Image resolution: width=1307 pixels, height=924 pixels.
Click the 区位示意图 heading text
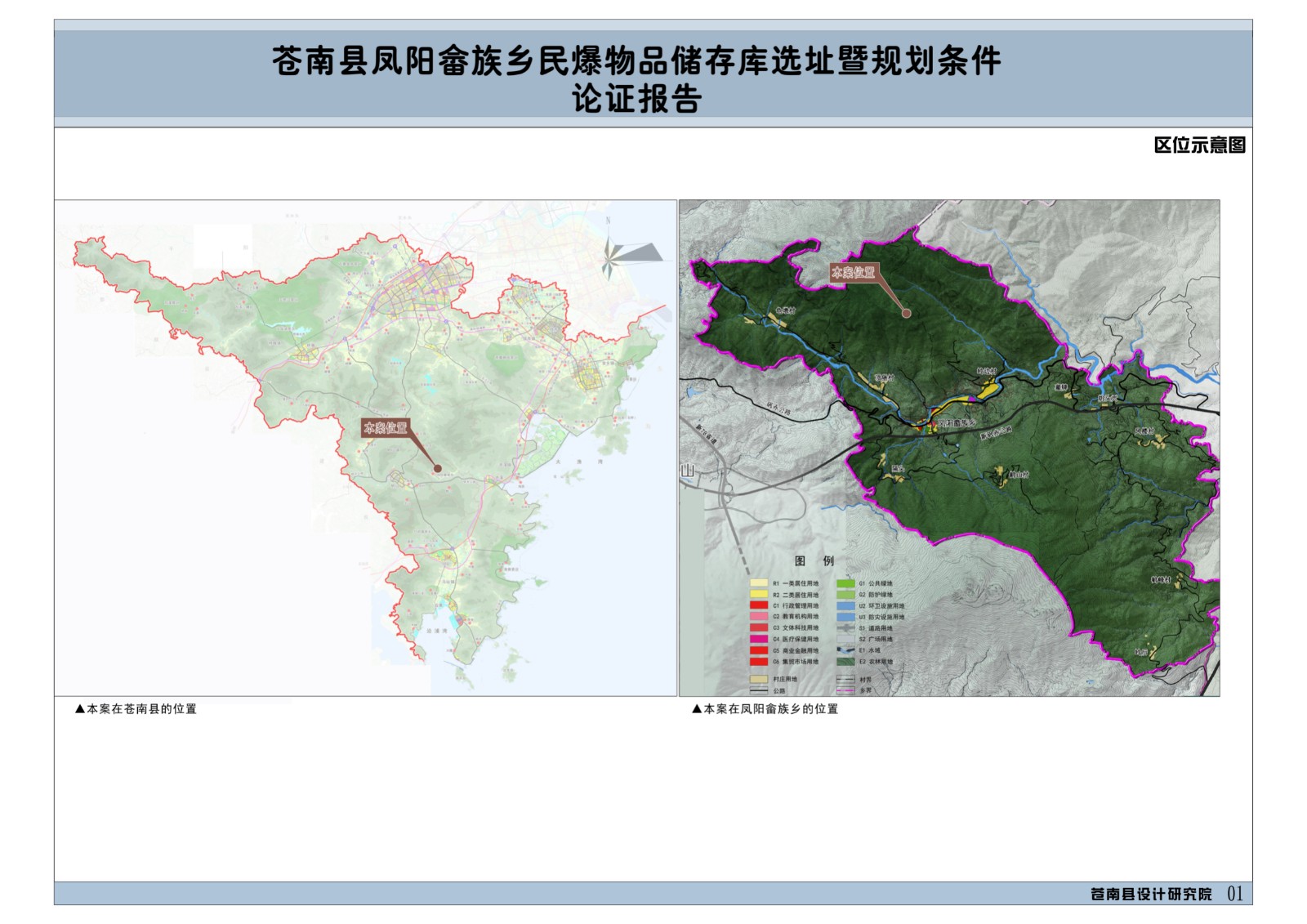(1199, 145)
